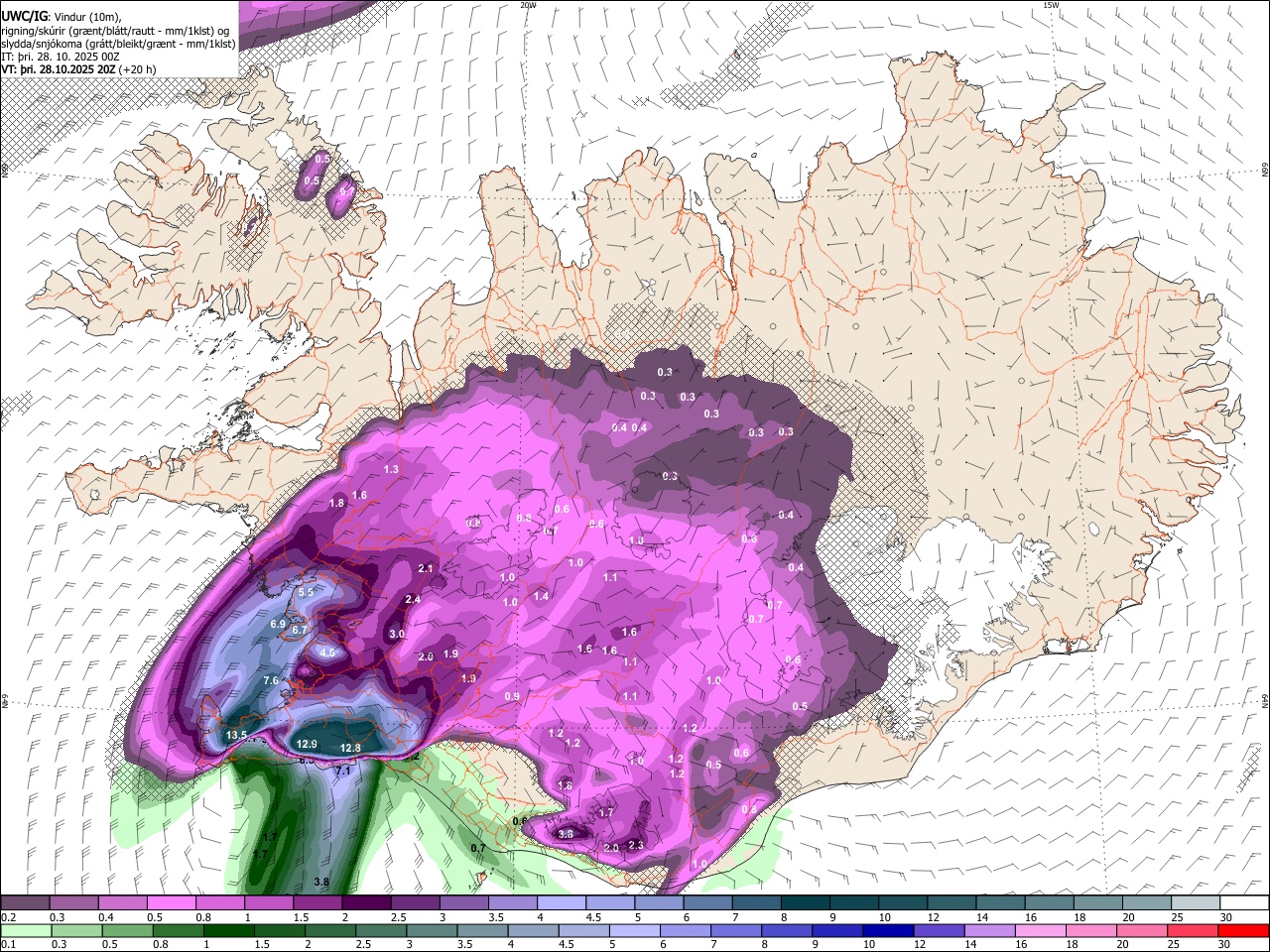This screenshot has height=952, width=1270.
Task: Click the 12.9 precipitation value on map
Action: click(x=307, y=745)
